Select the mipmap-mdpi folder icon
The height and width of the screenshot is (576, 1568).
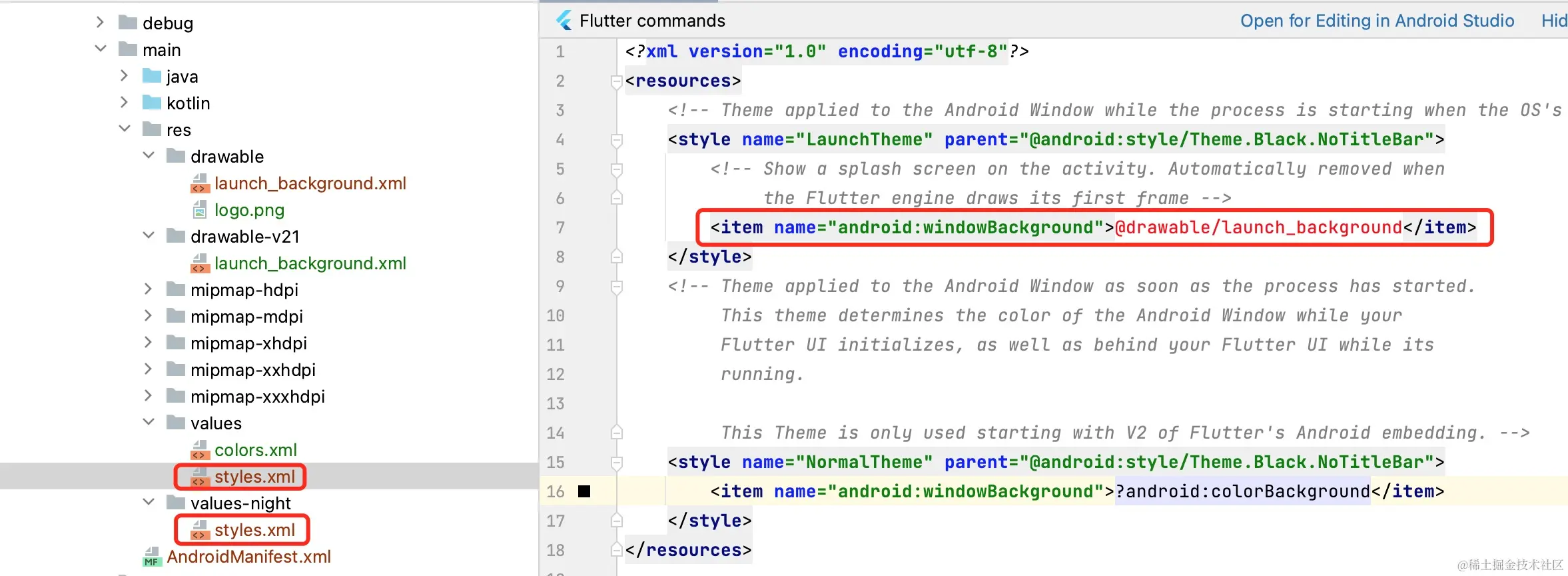pos(176,316)
